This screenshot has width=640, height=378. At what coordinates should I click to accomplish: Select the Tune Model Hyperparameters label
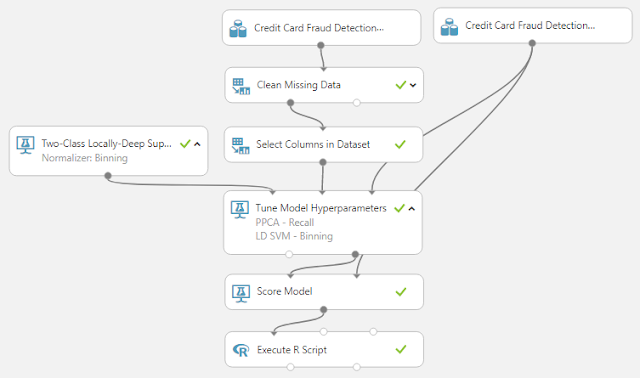(x=321, y=208)
